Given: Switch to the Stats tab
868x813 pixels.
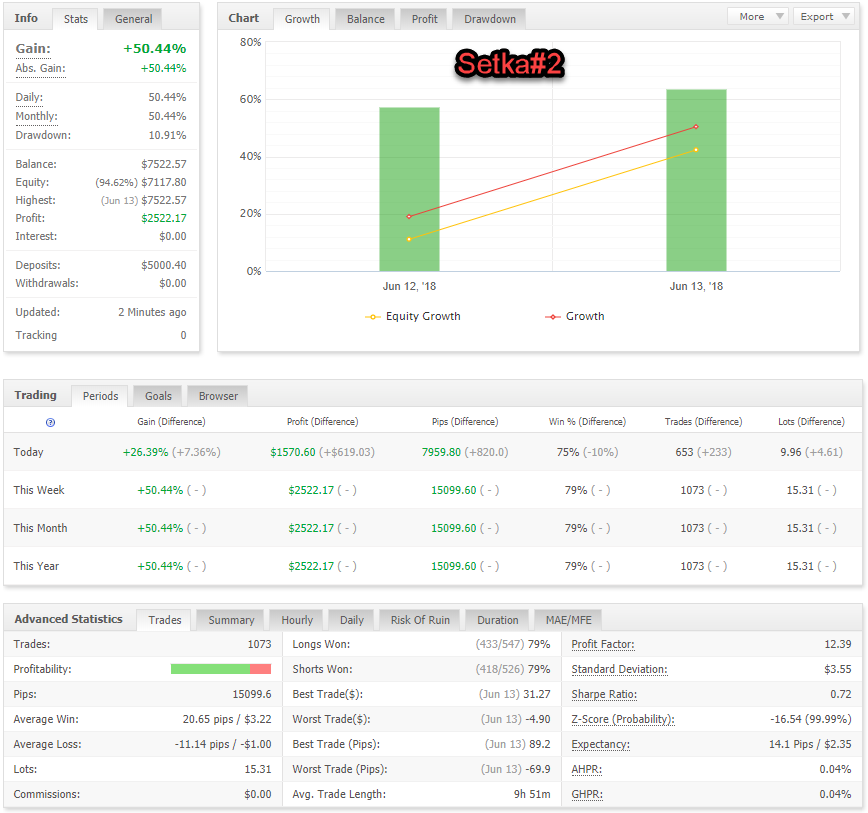Looking at the screenshot, I should pyautogui.click(x=75, y=19).
